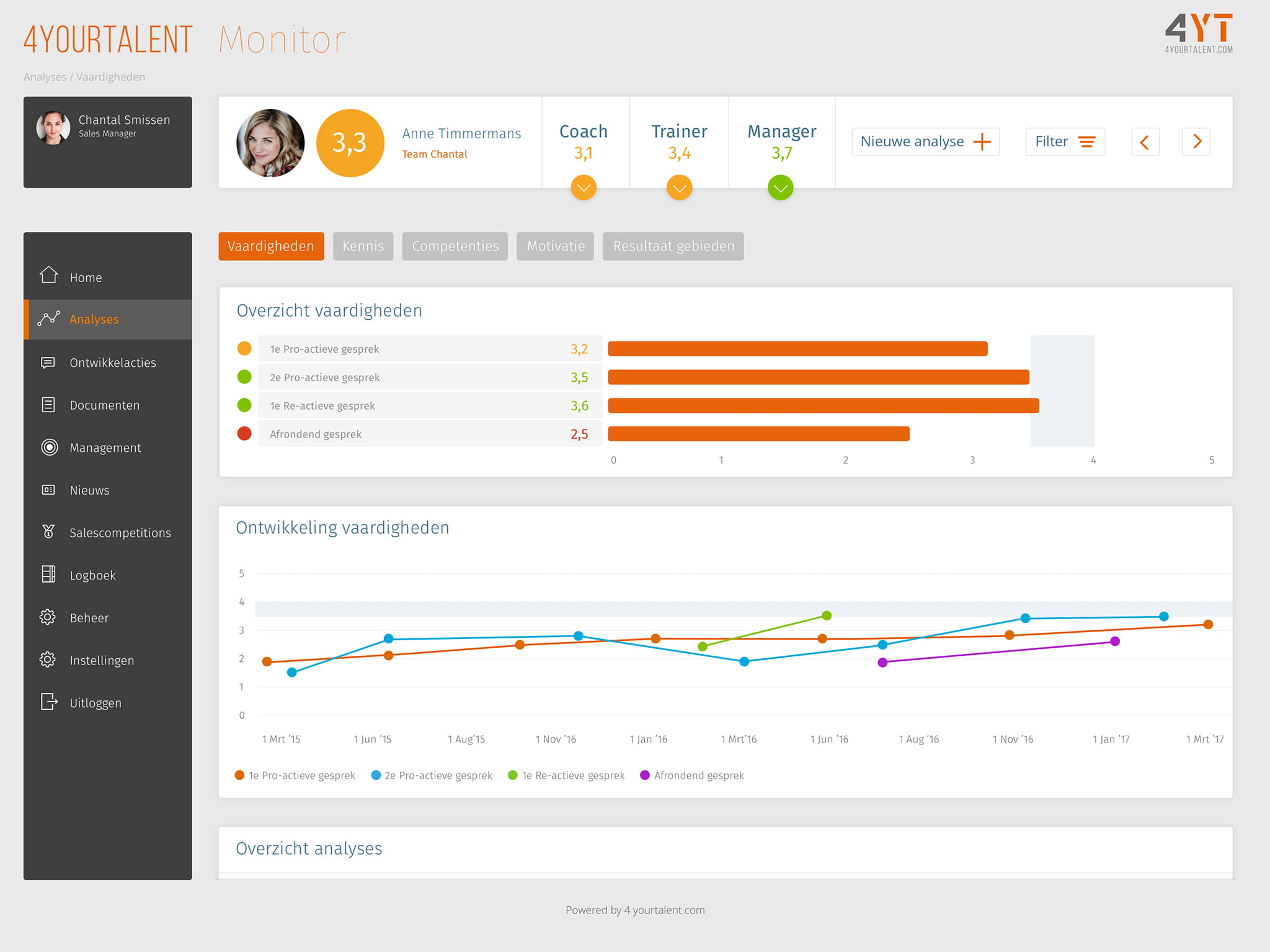Open the Filter button
The image size is (1270, 952).
click(1065, 142)
